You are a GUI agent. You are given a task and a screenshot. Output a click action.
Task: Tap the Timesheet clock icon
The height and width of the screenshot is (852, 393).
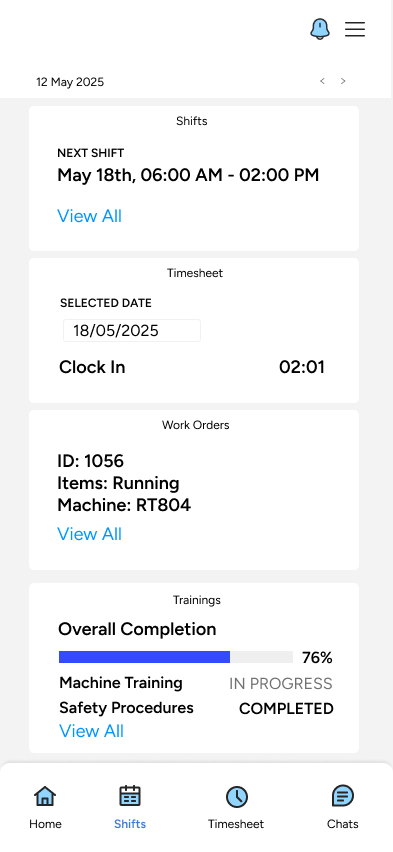pos(236,797)
